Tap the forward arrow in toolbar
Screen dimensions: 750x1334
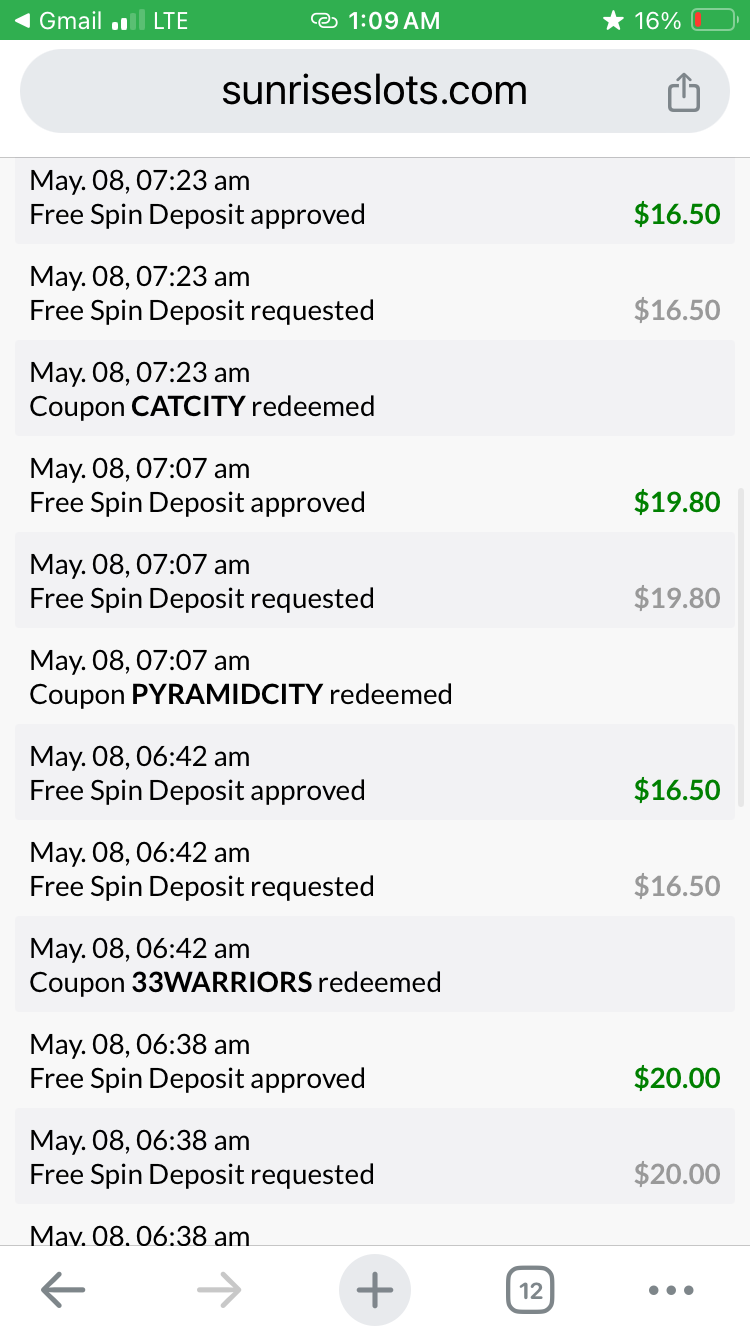click(219, 1290)
